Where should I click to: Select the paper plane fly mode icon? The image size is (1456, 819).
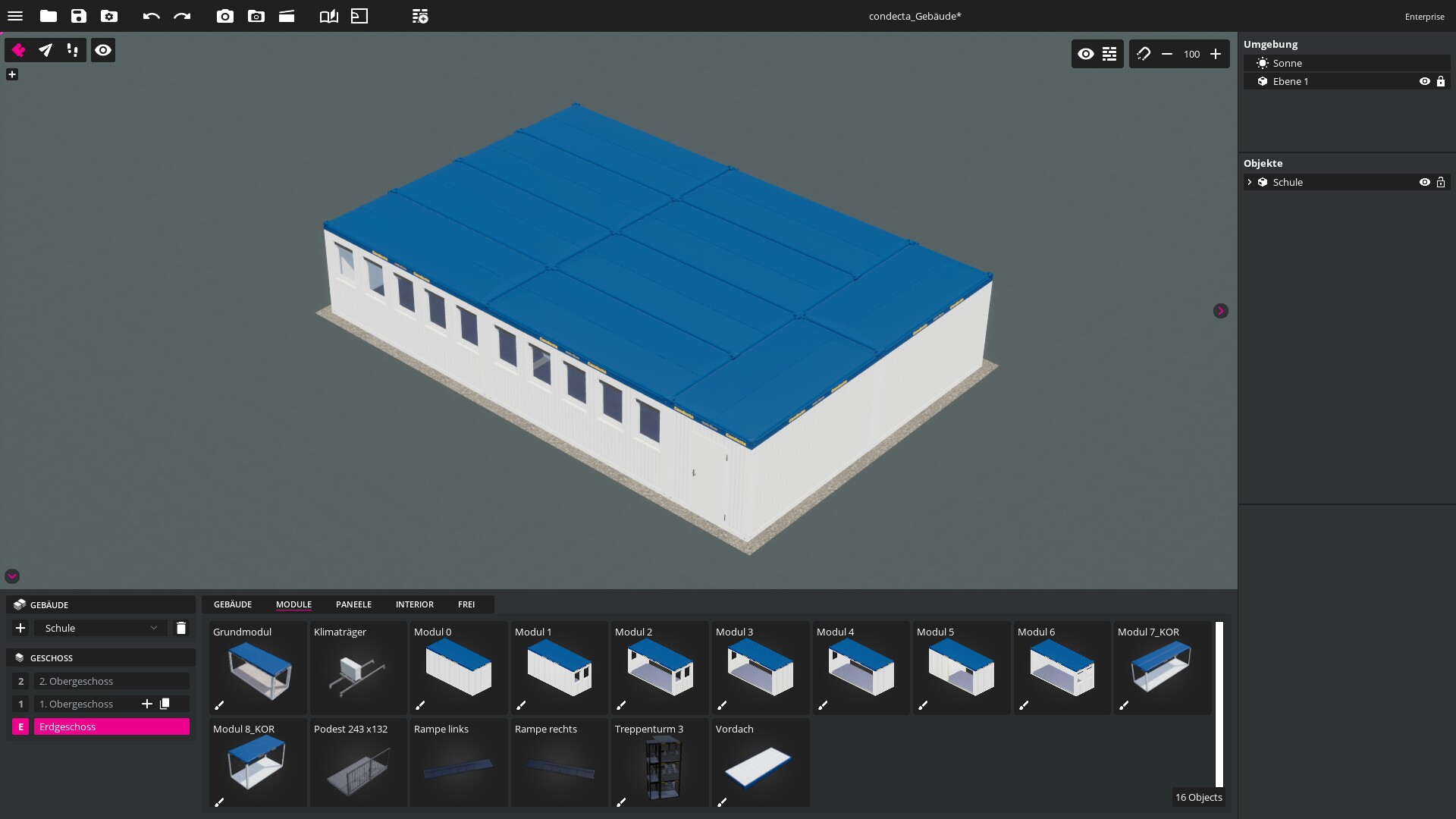[x=45, y=50]
